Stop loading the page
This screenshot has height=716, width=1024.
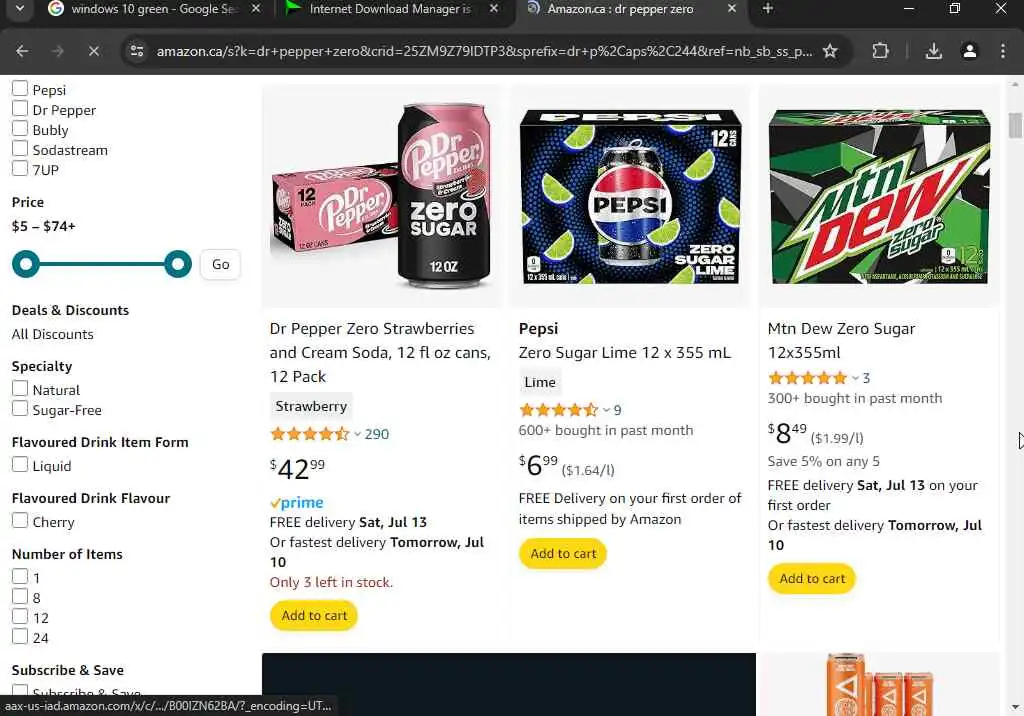click(x=93, y=51)
